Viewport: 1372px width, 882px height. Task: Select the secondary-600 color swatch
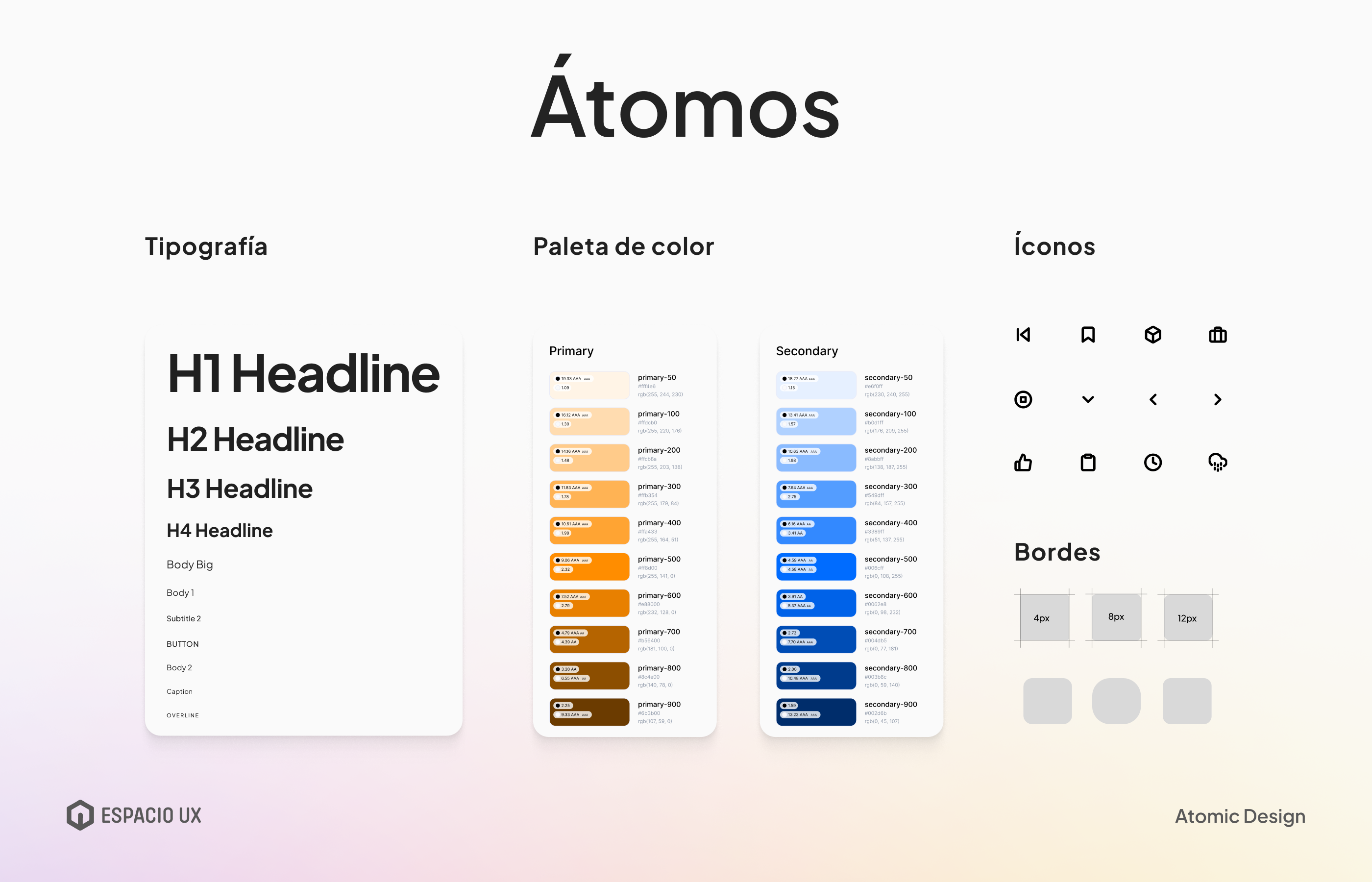tap(816, 603)
